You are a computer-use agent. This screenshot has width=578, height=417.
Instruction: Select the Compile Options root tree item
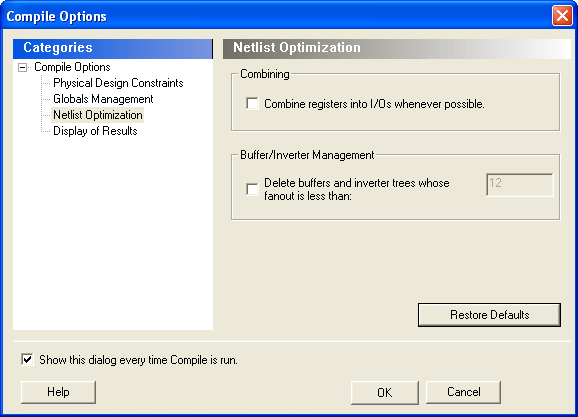click(x=72, y=67)
